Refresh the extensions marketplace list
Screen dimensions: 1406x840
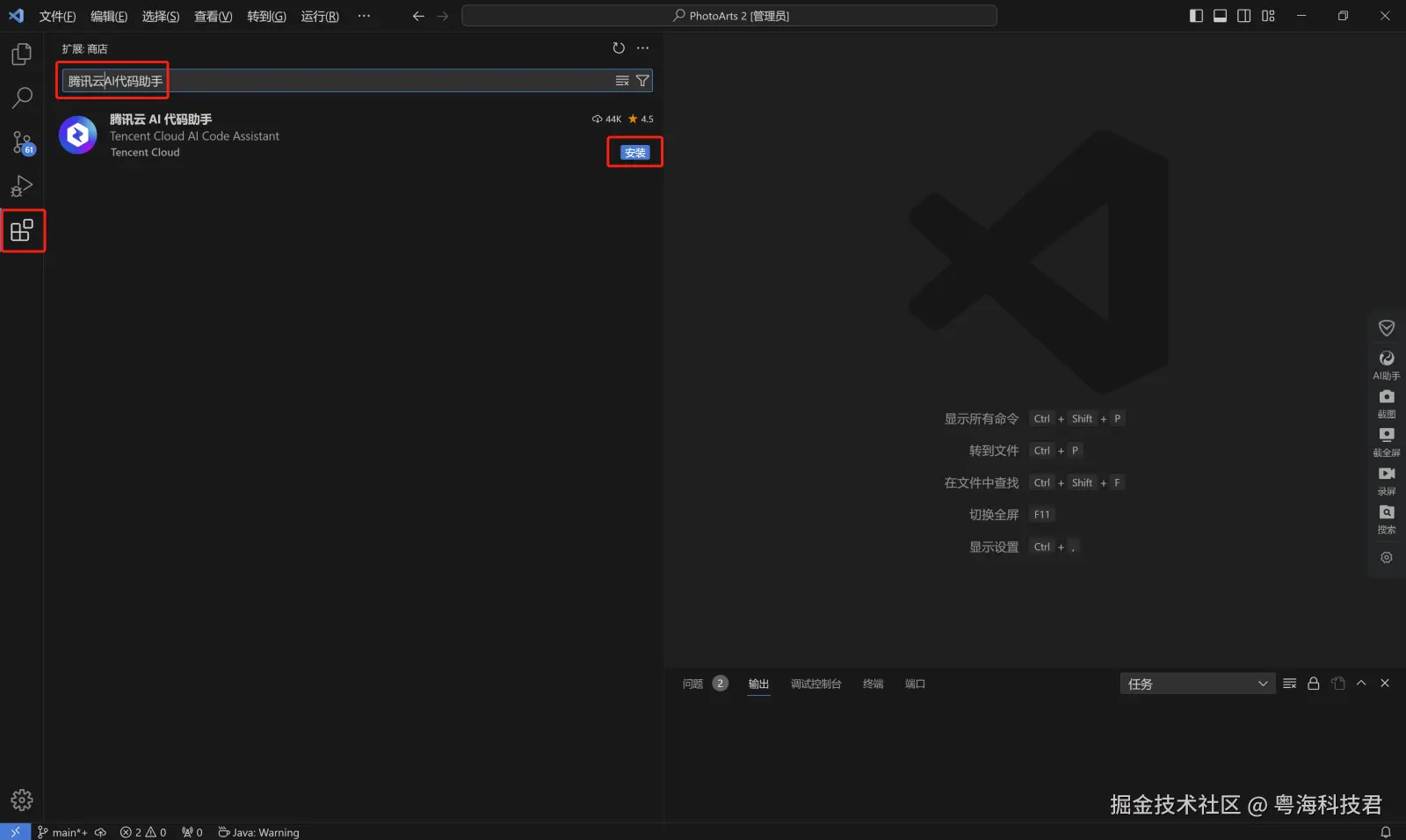coord(619,48)
